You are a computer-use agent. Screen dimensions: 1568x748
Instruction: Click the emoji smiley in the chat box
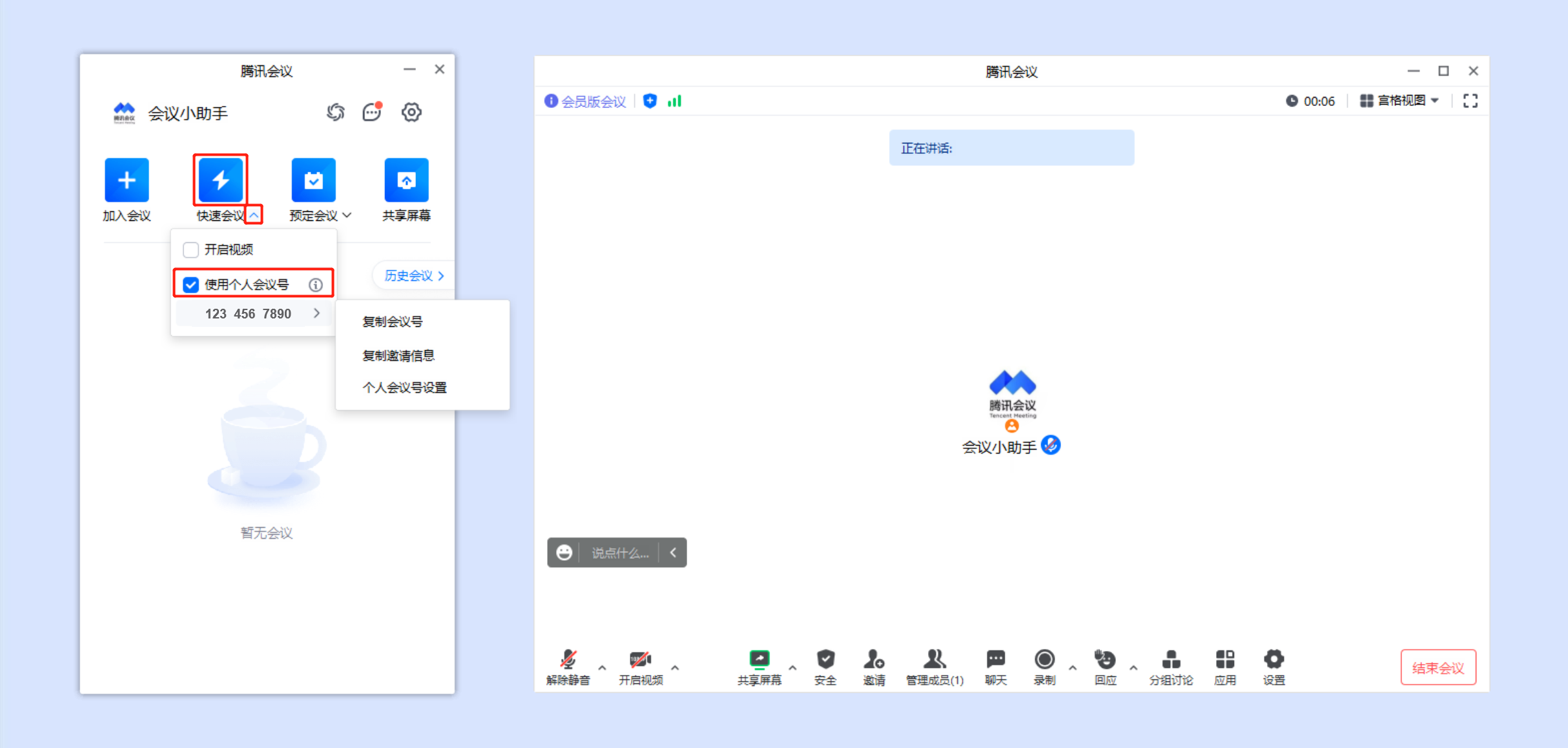[564, 552]
